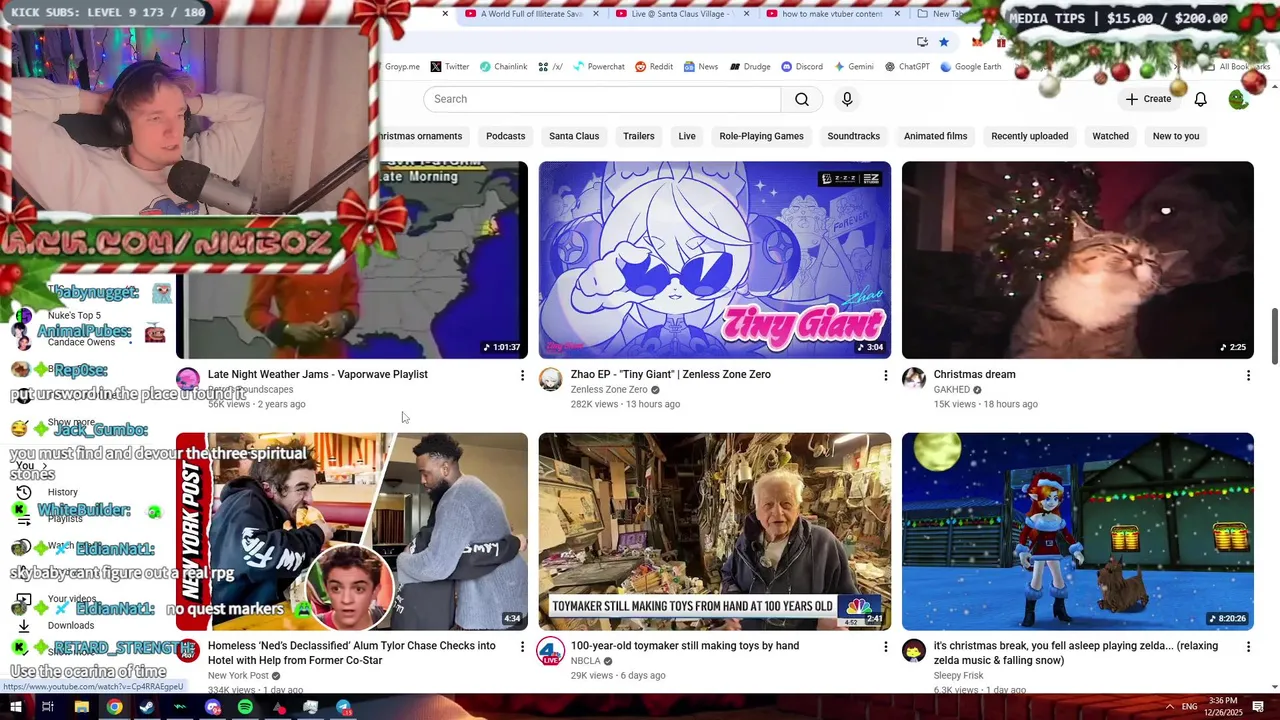Open Windows Start menu

15,707
